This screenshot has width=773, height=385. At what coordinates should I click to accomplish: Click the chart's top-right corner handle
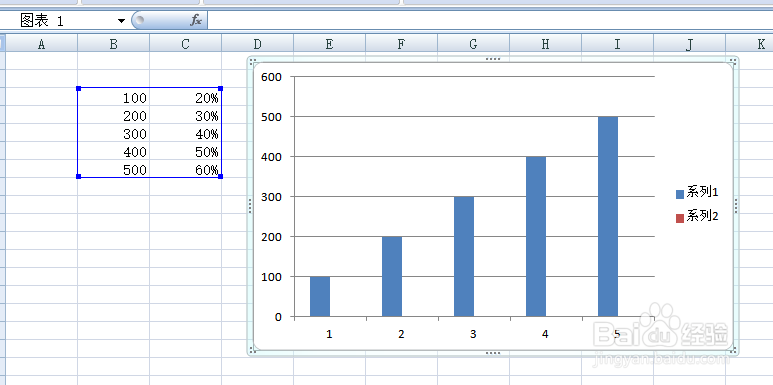pyautogui.click(x=734, y=61)
